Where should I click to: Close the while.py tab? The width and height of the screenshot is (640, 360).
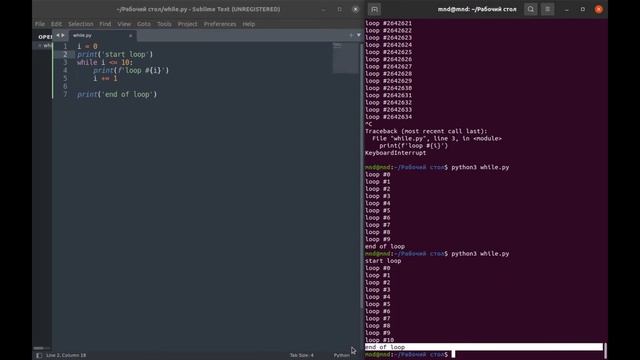click(131, 36)
